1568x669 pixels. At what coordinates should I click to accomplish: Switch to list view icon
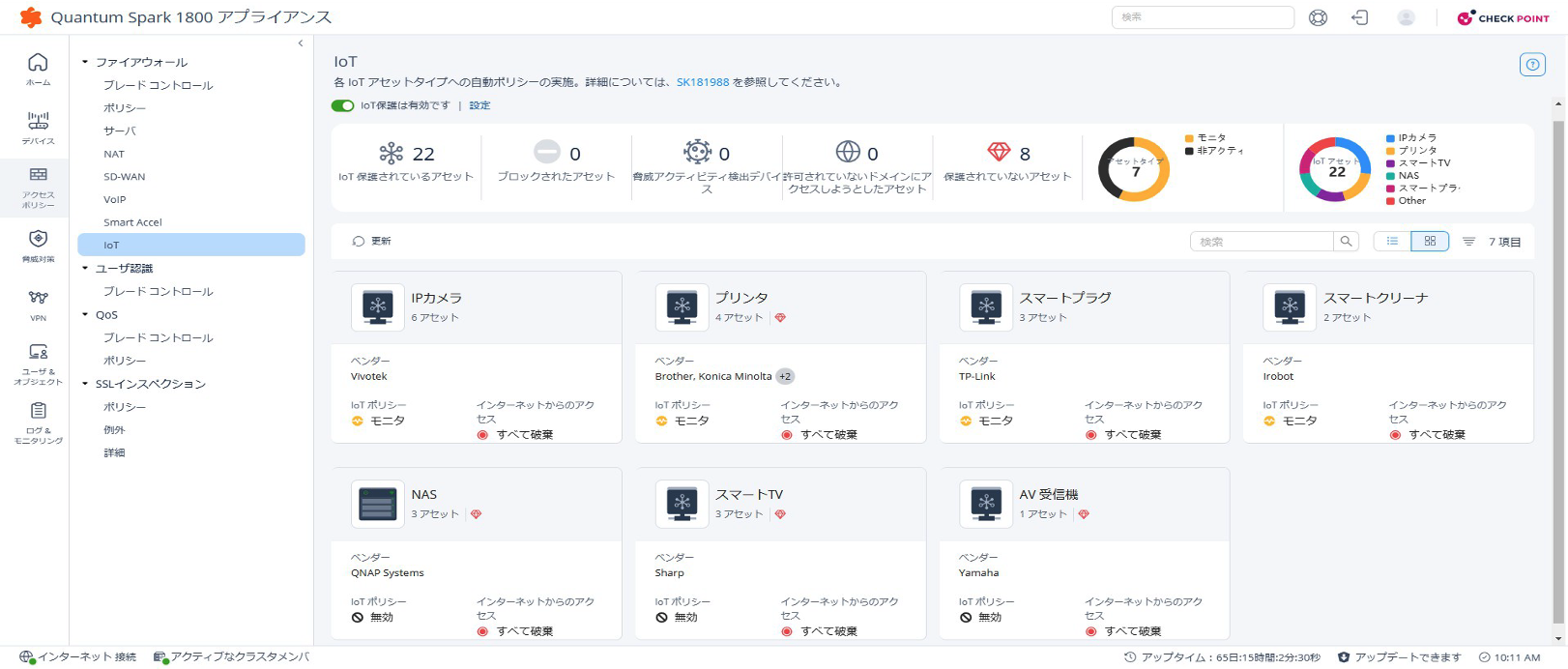(x=1392, y=242)
